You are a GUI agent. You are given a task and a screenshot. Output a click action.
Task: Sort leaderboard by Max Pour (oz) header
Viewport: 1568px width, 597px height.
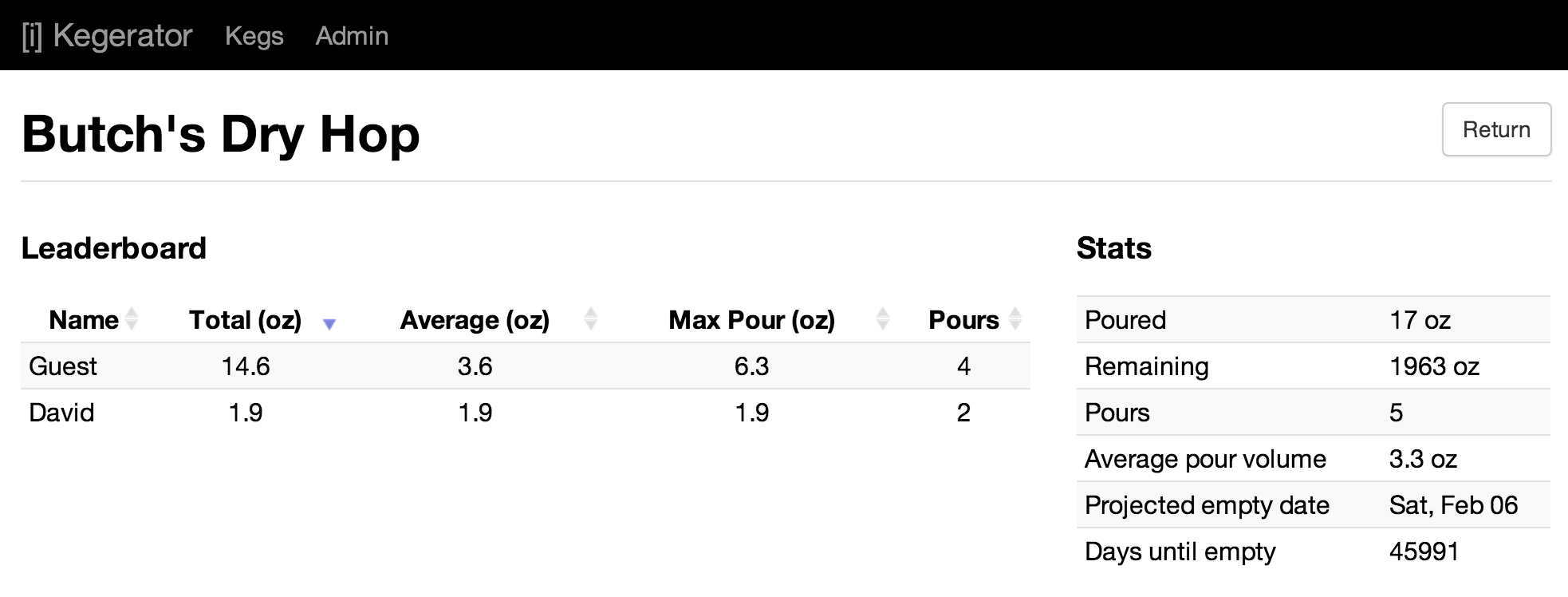[751, 320]
